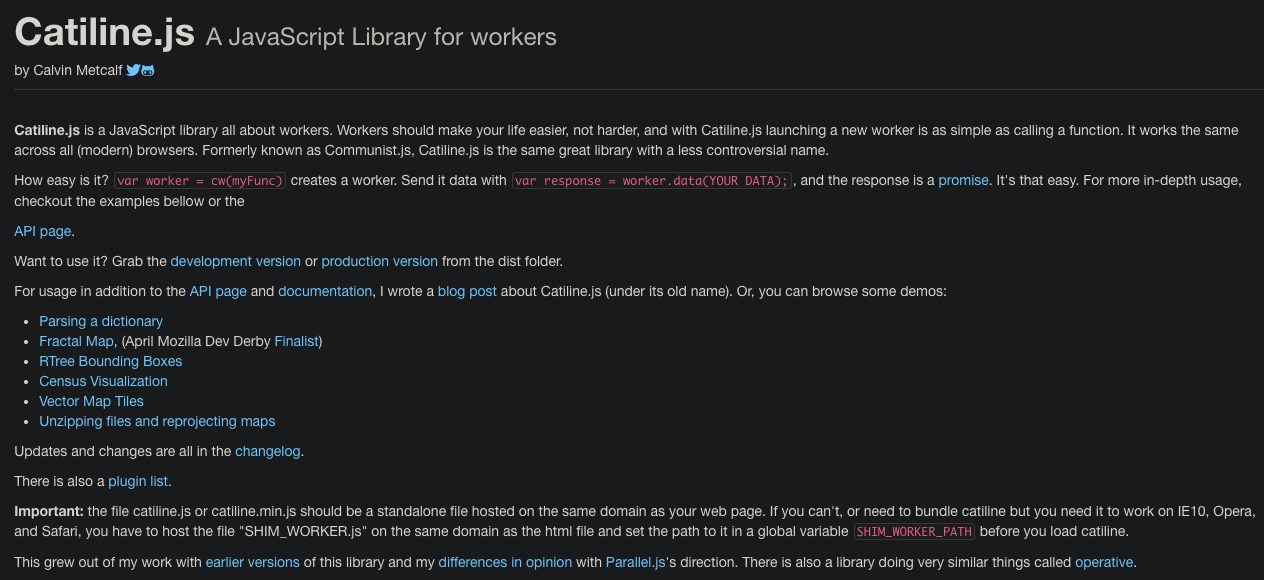Follow the 'promise' link
This screenshot has width=1264, height=580.
(963, 181)
